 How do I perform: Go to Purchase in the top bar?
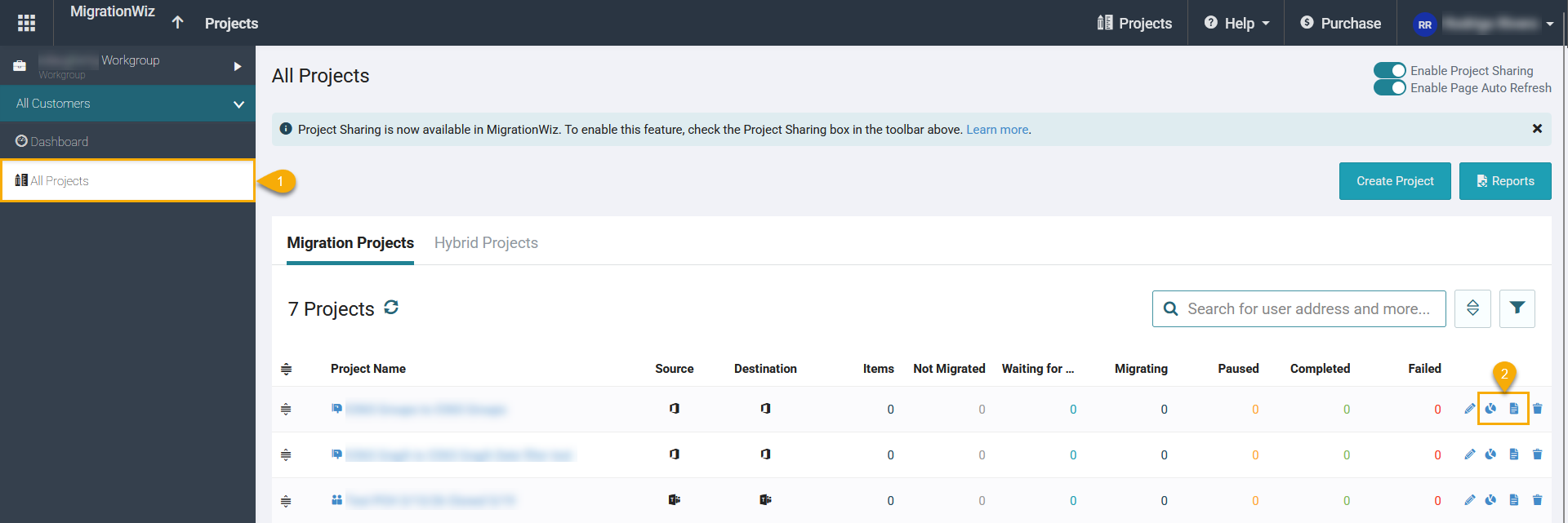tap(1340, 23)
